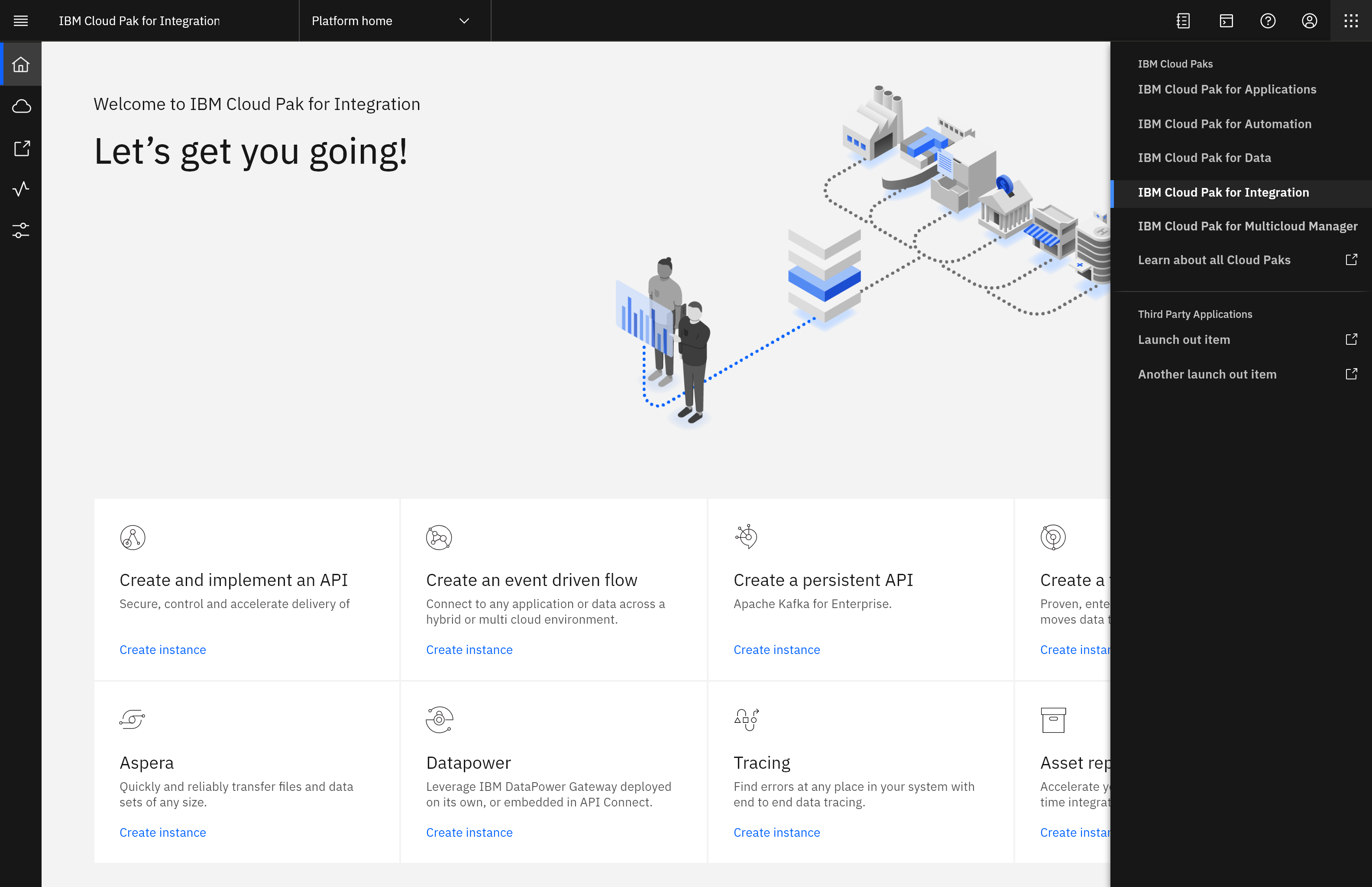Click the API card icon

point(133,537)
